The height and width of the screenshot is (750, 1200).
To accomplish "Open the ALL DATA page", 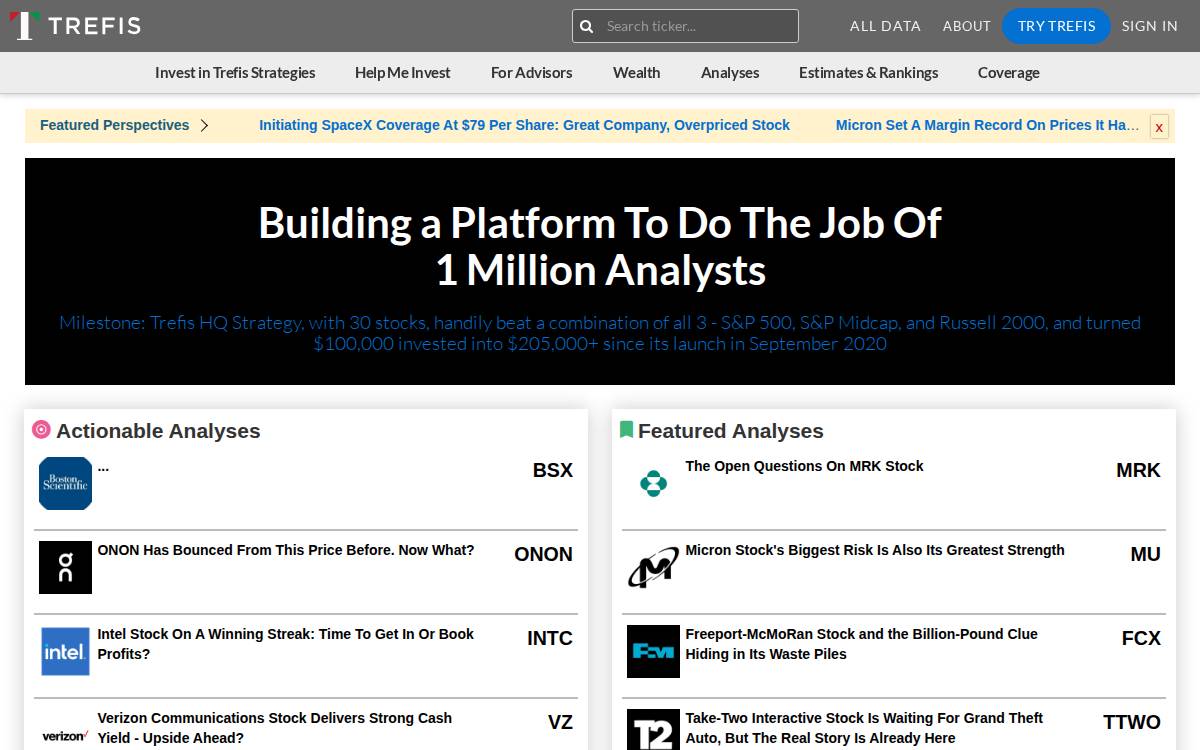I will (x=885, y=26).
